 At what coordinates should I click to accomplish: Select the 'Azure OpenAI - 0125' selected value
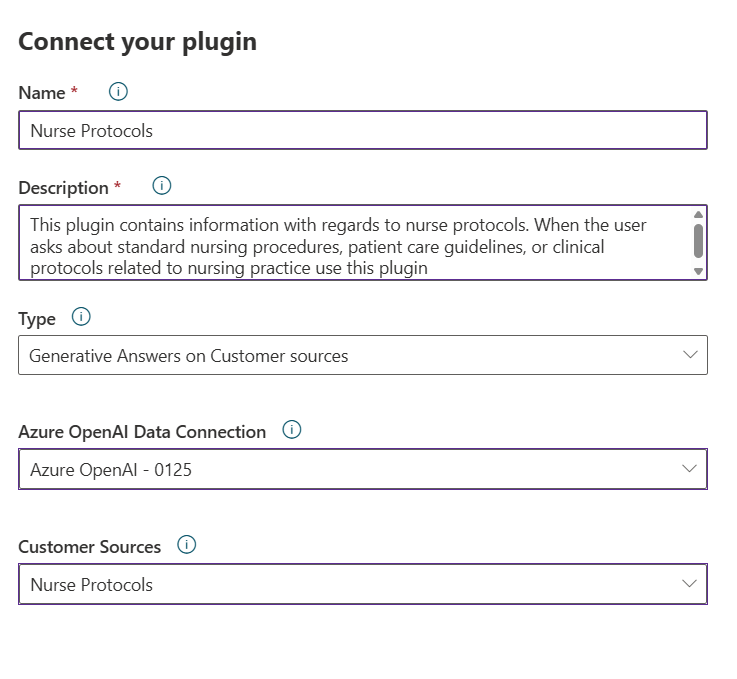pos(111,469)
